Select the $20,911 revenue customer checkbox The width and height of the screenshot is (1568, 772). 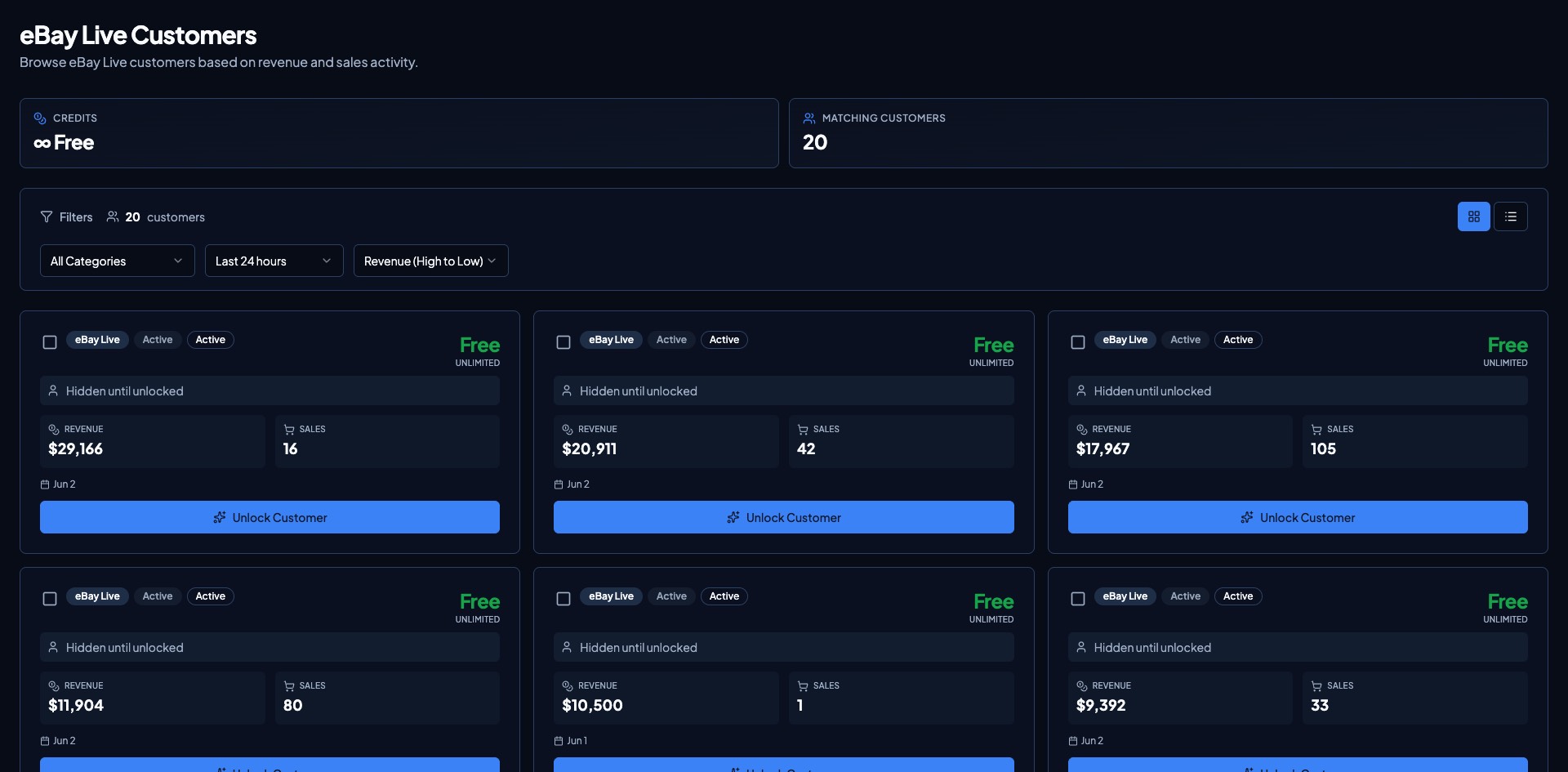click(563, 342)
